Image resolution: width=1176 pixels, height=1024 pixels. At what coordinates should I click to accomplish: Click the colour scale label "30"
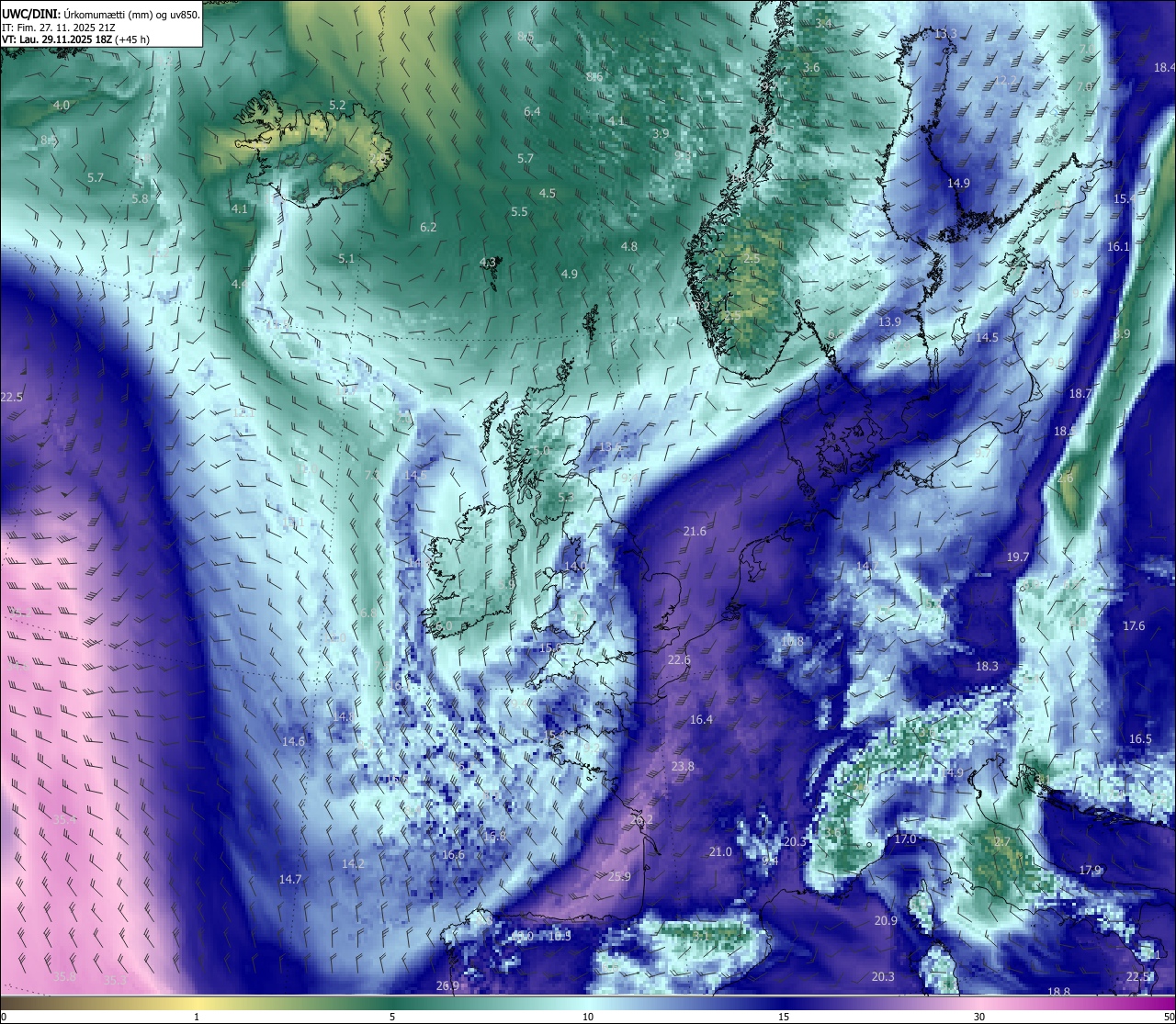979,1017
